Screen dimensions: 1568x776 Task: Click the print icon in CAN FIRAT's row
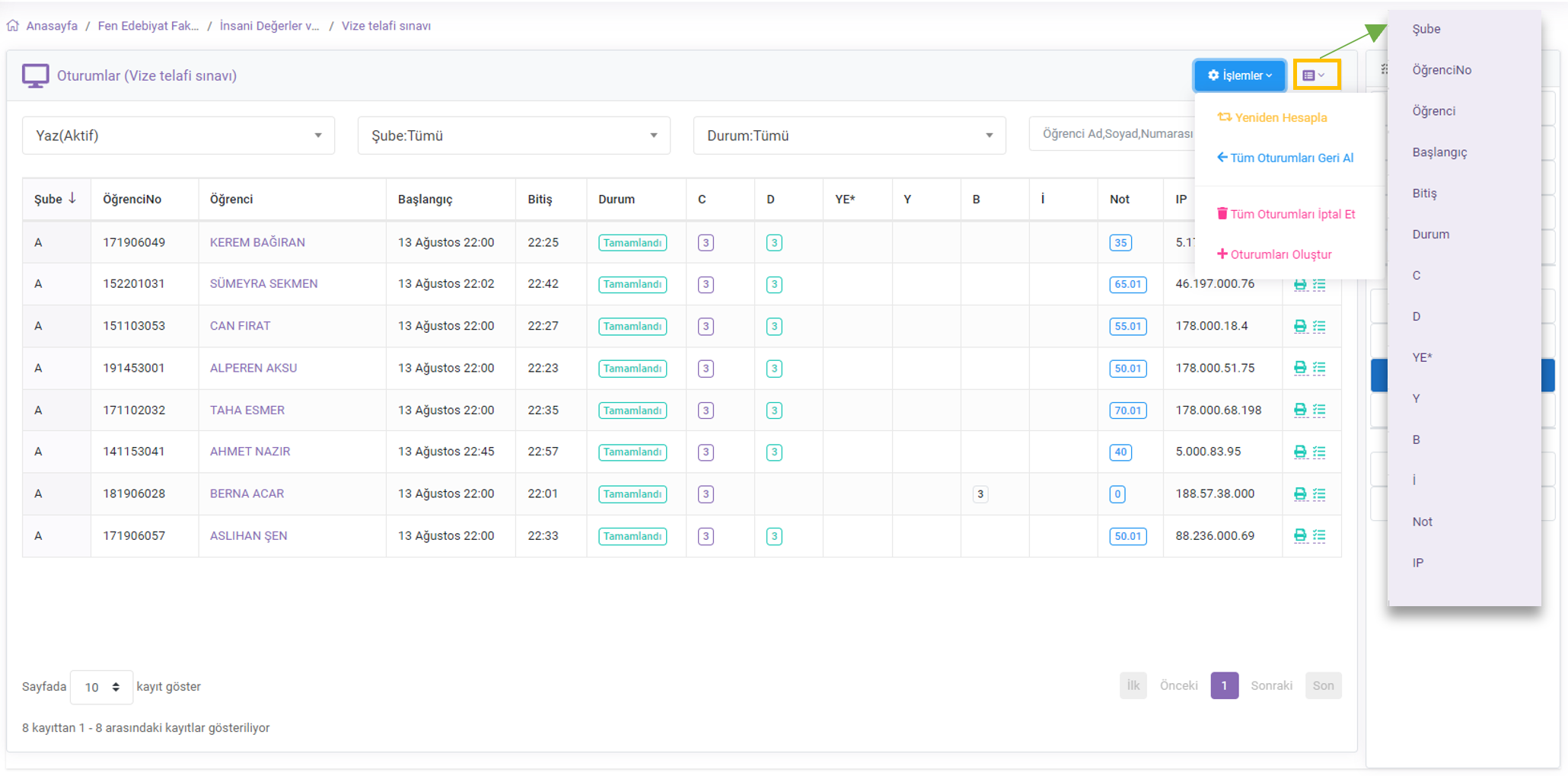point(1299,327)
